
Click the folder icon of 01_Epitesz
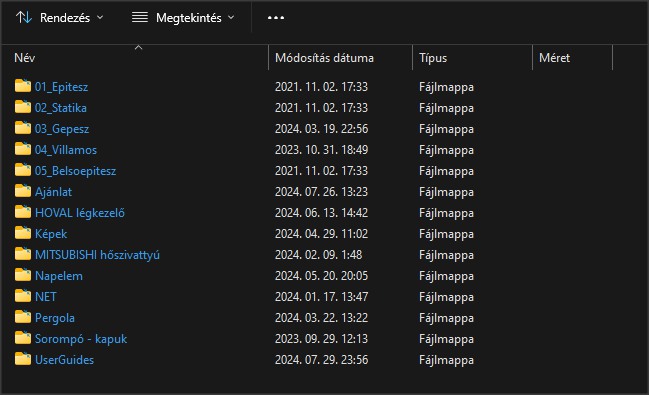coord(23,86)
